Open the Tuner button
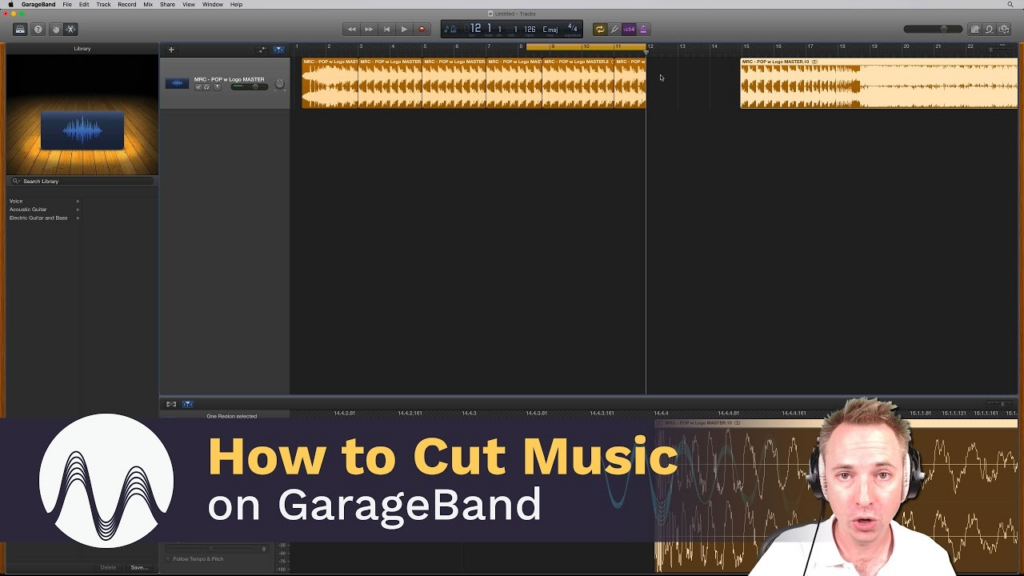1024x576 pixels. click(x=615, y=29)
